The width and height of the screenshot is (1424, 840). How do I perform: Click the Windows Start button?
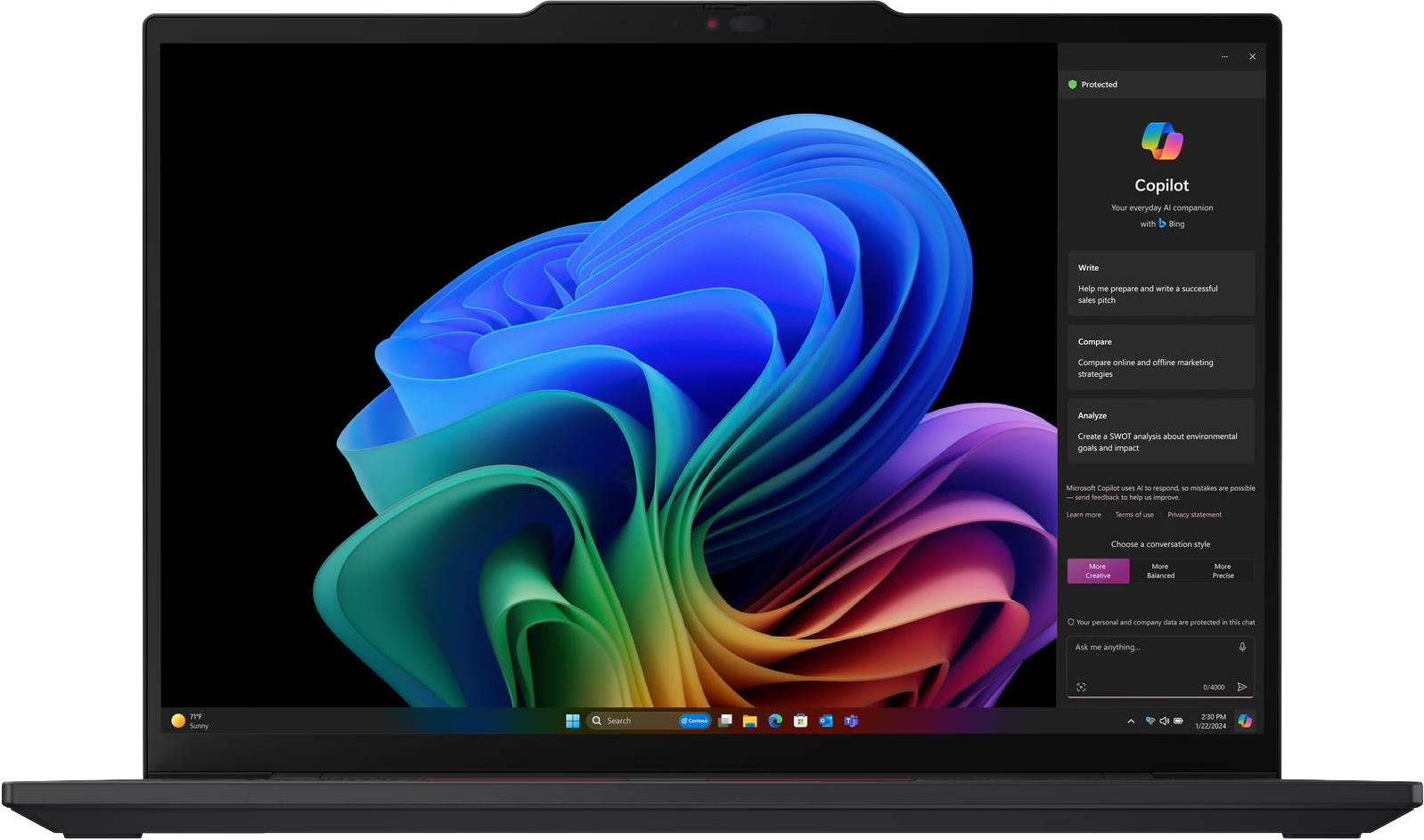pyautogui.click(x=572, y=721)
